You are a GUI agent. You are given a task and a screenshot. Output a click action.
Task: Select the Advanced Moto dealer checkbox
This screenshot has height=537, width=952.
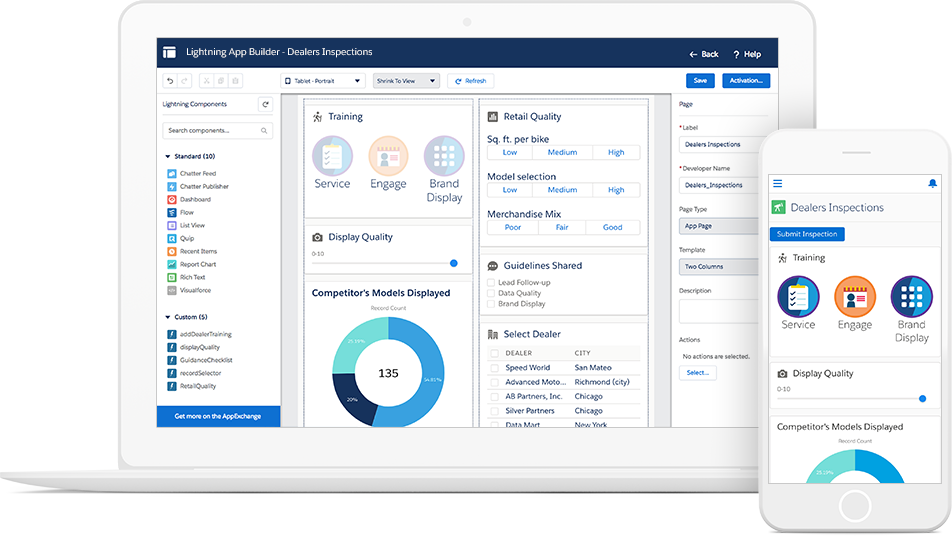pos(494,382)
